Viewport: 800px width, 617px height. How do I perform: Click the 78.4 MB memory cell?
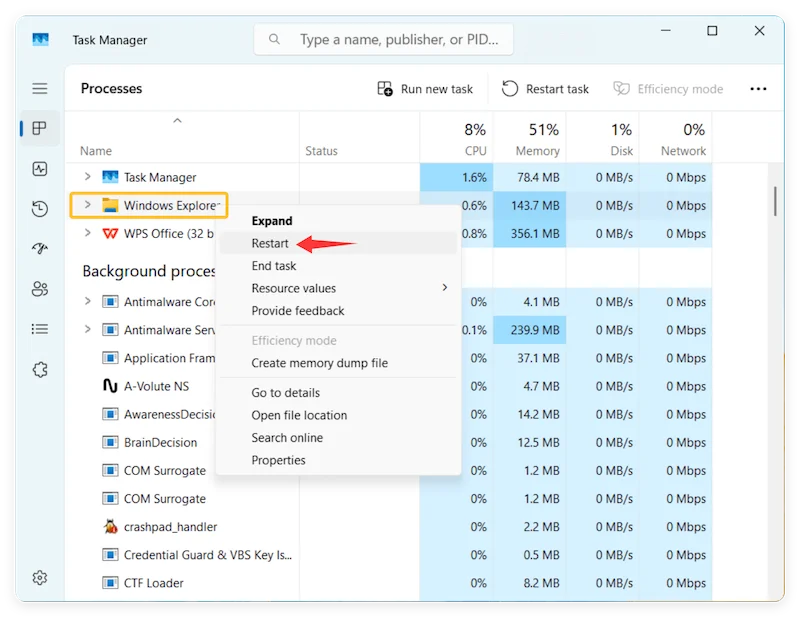click(x=530, y=178)
